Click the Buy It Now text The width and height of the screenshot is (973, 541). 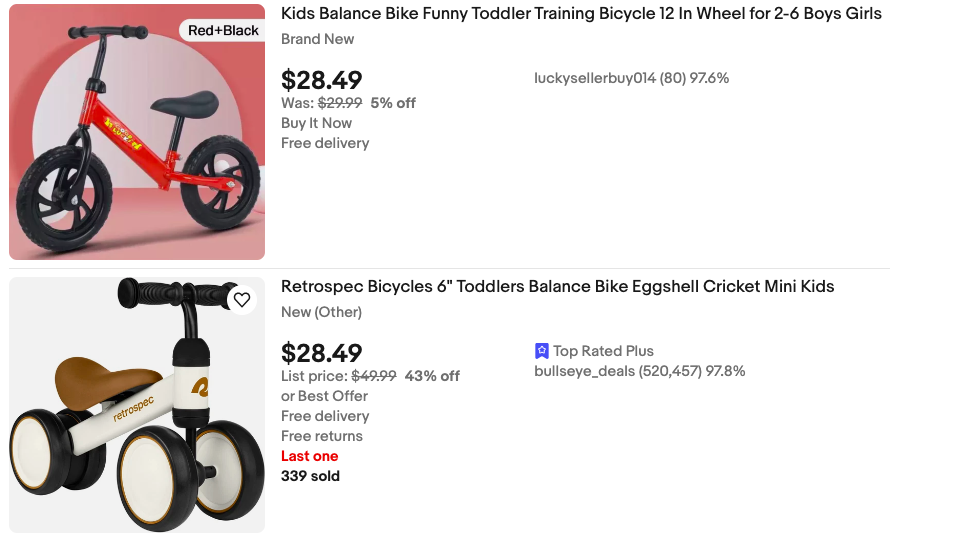point(316,123)
